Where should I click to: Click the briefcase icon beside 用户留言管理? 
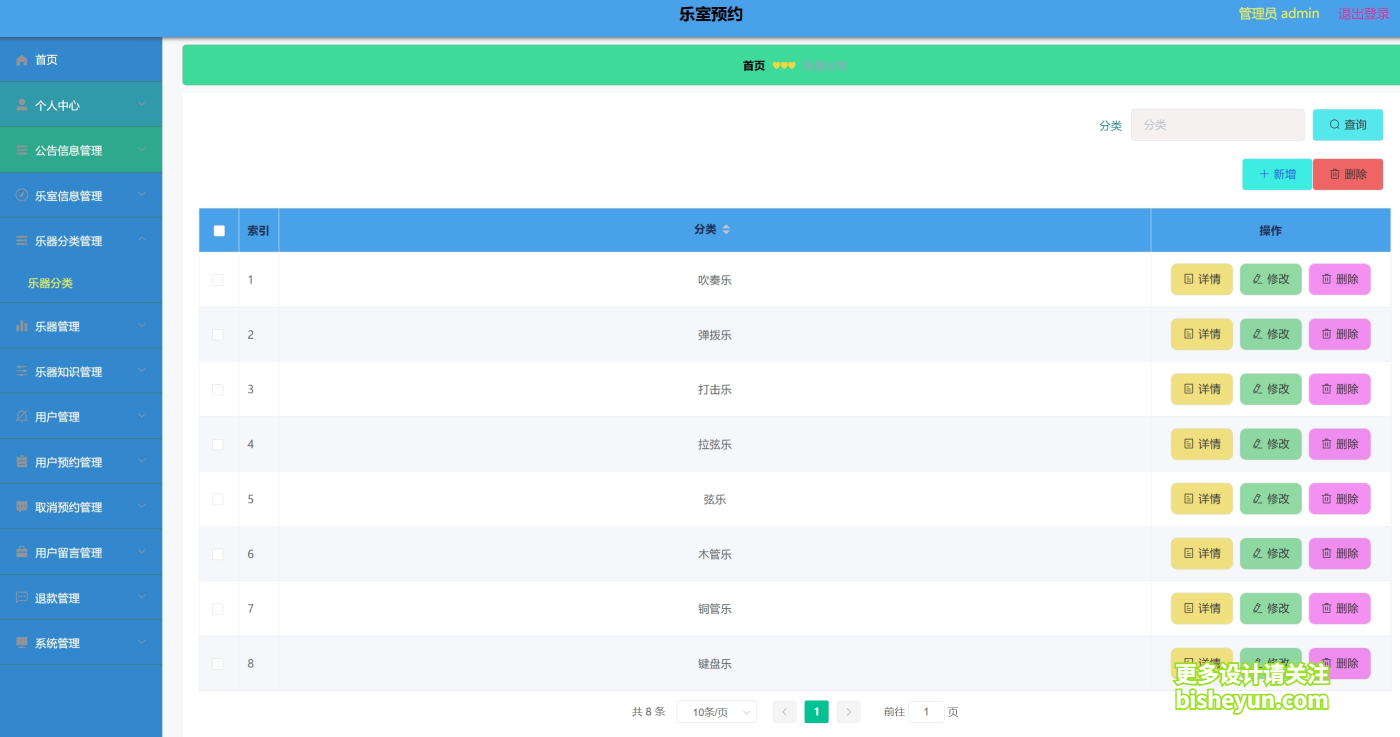coord(22,552)
